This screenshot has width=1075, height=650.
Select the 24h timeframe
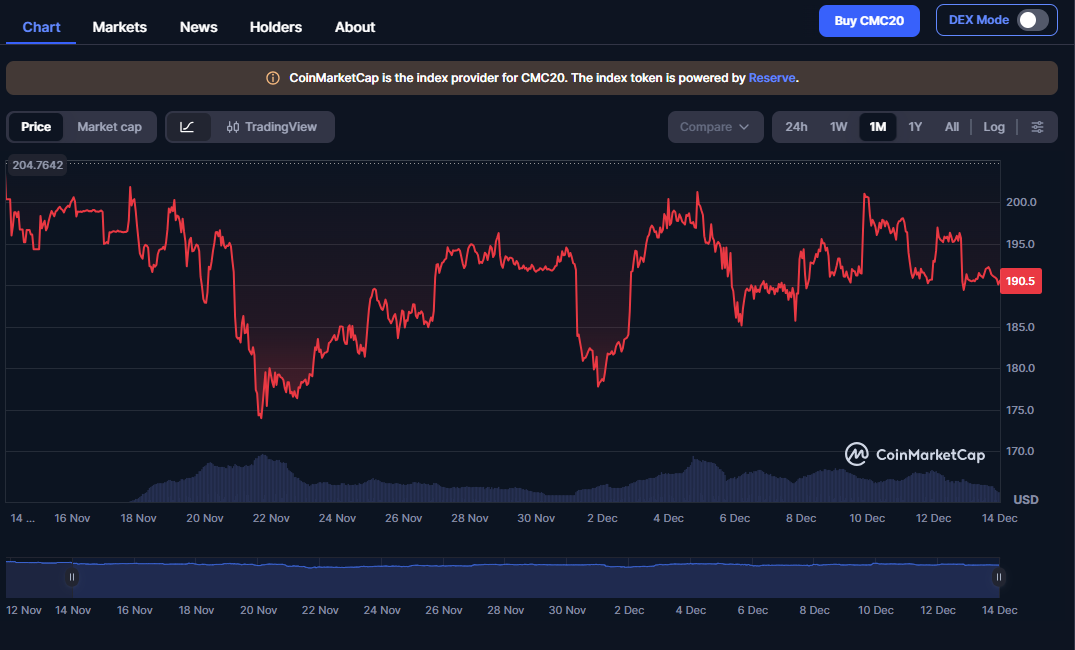[x=795, y=127]
